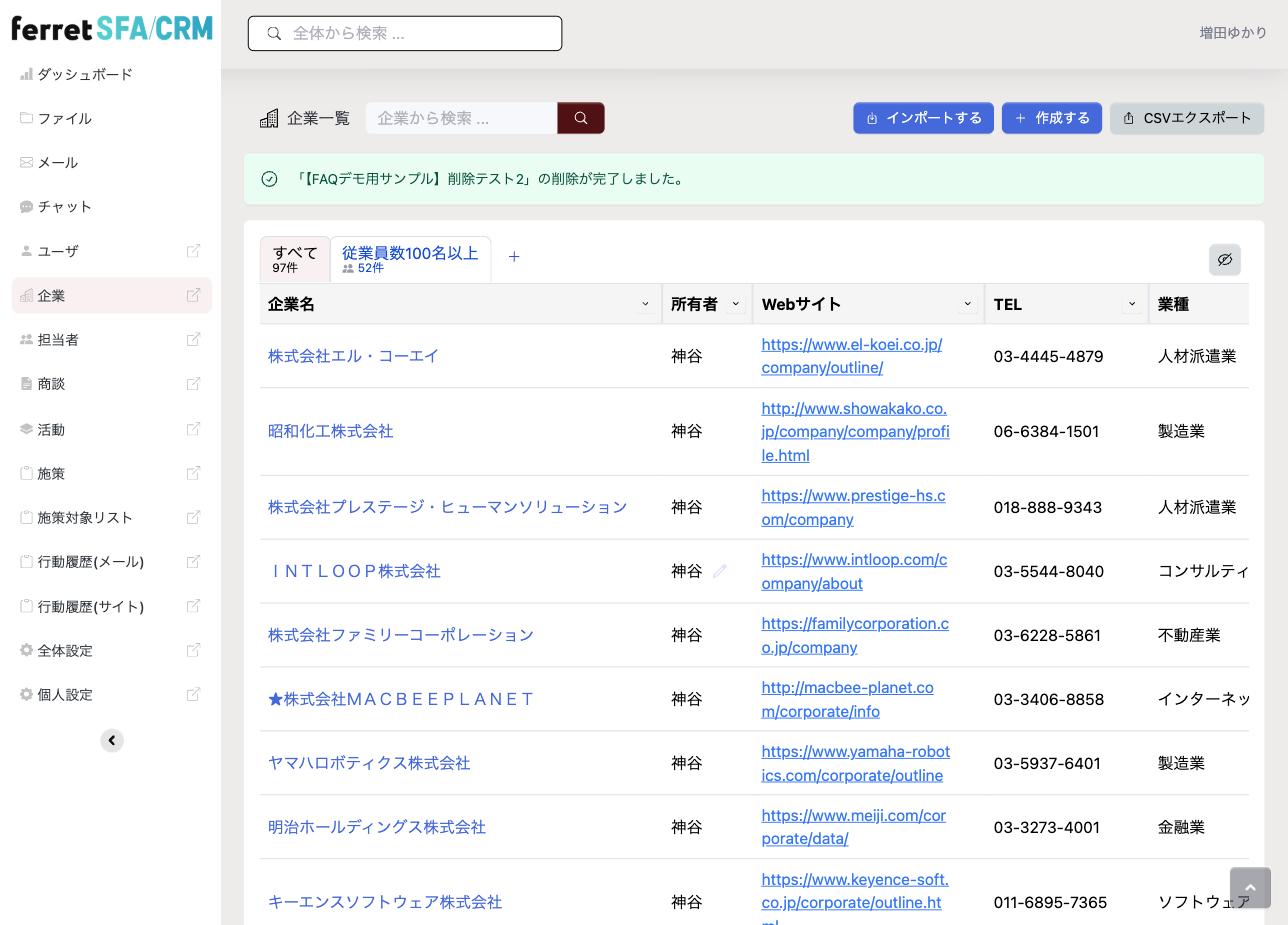Open external link icon next to 個人設定
Screen dimensions: 1288x925
click(x=194, y=694)
